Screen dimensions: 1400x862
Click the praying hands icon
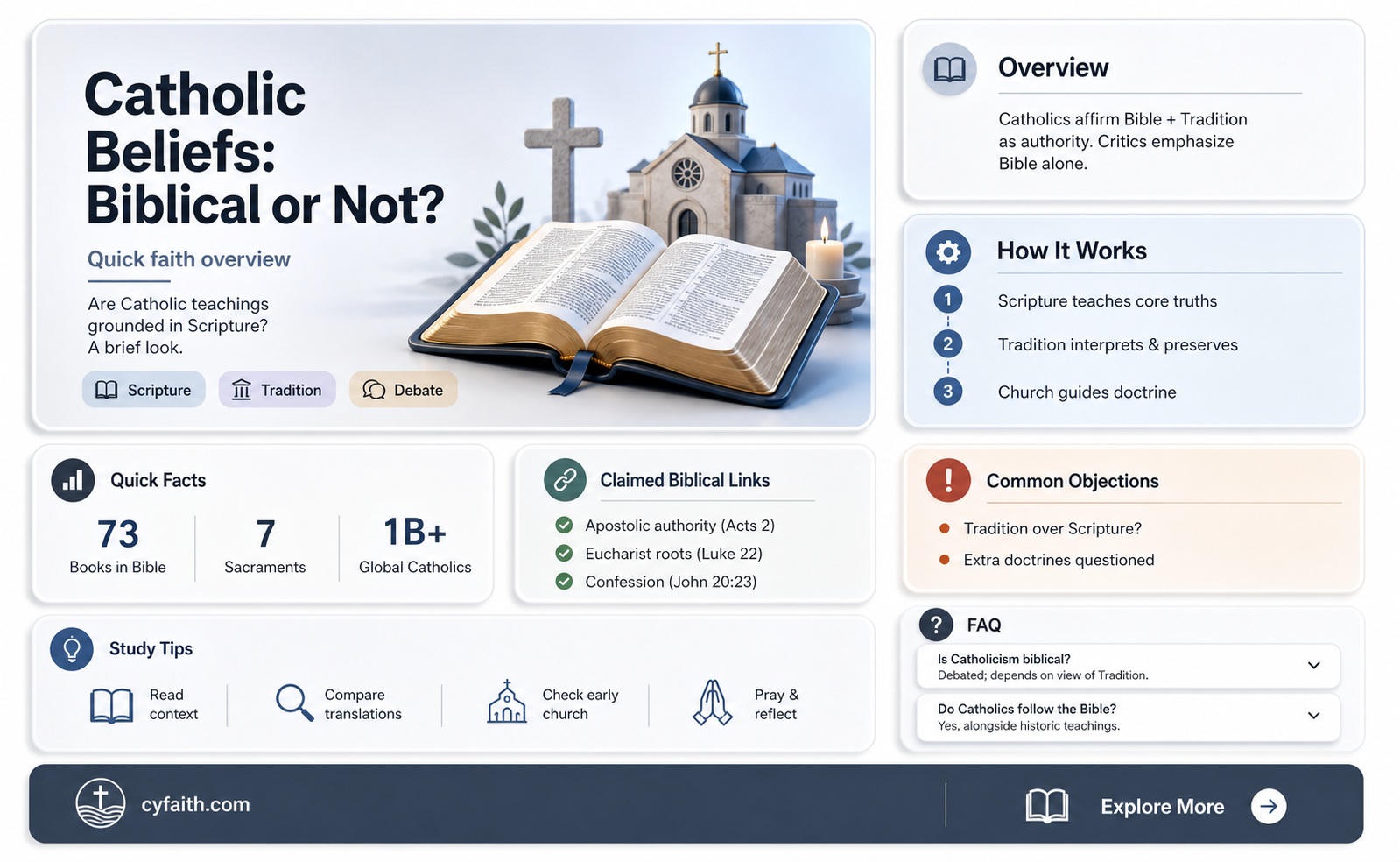point(713,703)
